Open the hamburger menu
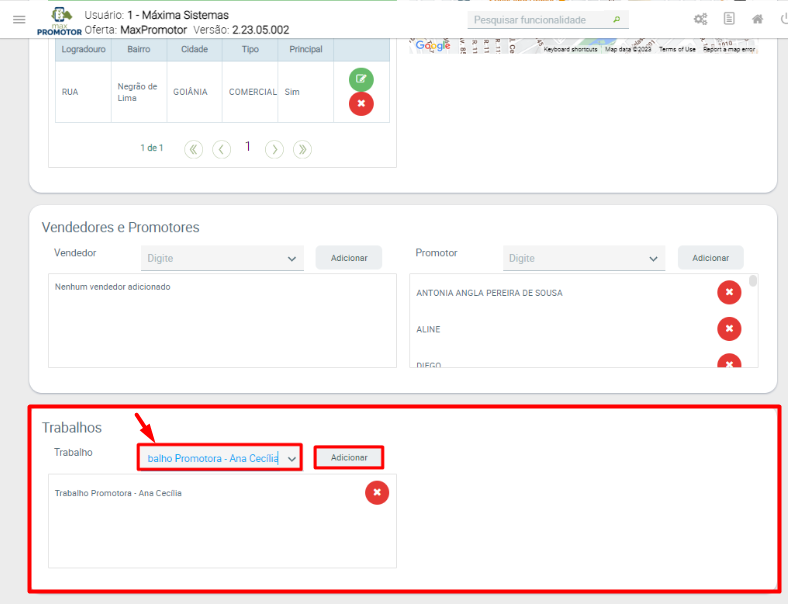Screen dimensions: 788x604 coord(19,20)
